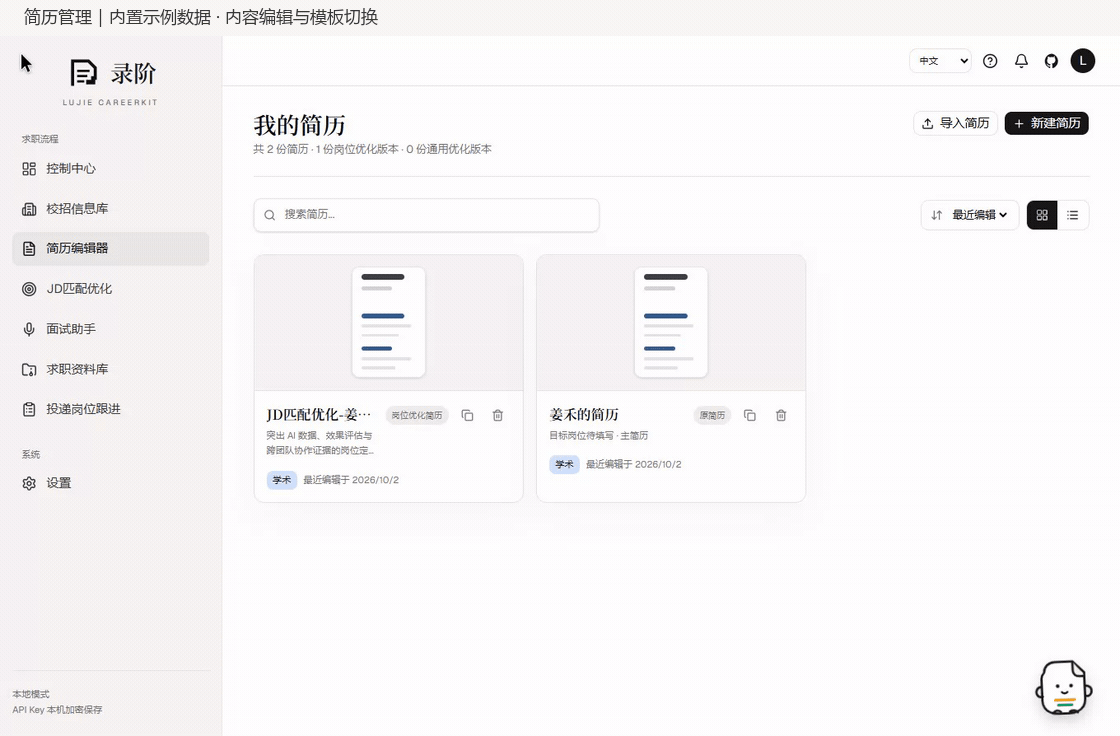The height and width of the screenshot is (736, 1120).
Task: Click the 设置 gear icon
Action: 29,483
